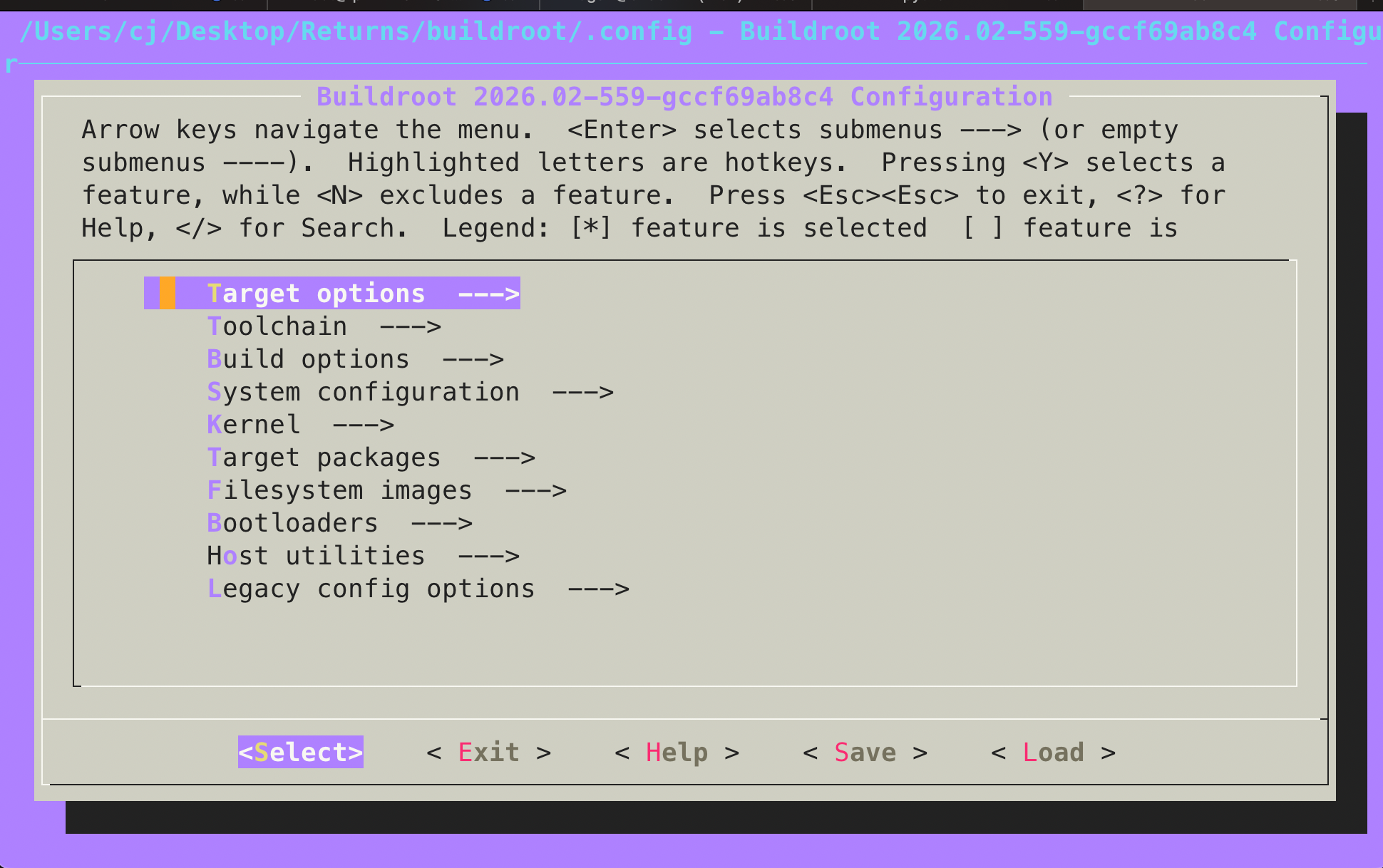Screen dimensions: 1383x868
Task: Click the dialog title 'Buildroot 2026.02-559-gccf69ab8c4 Configuration'
Action: tap(684, 96)
